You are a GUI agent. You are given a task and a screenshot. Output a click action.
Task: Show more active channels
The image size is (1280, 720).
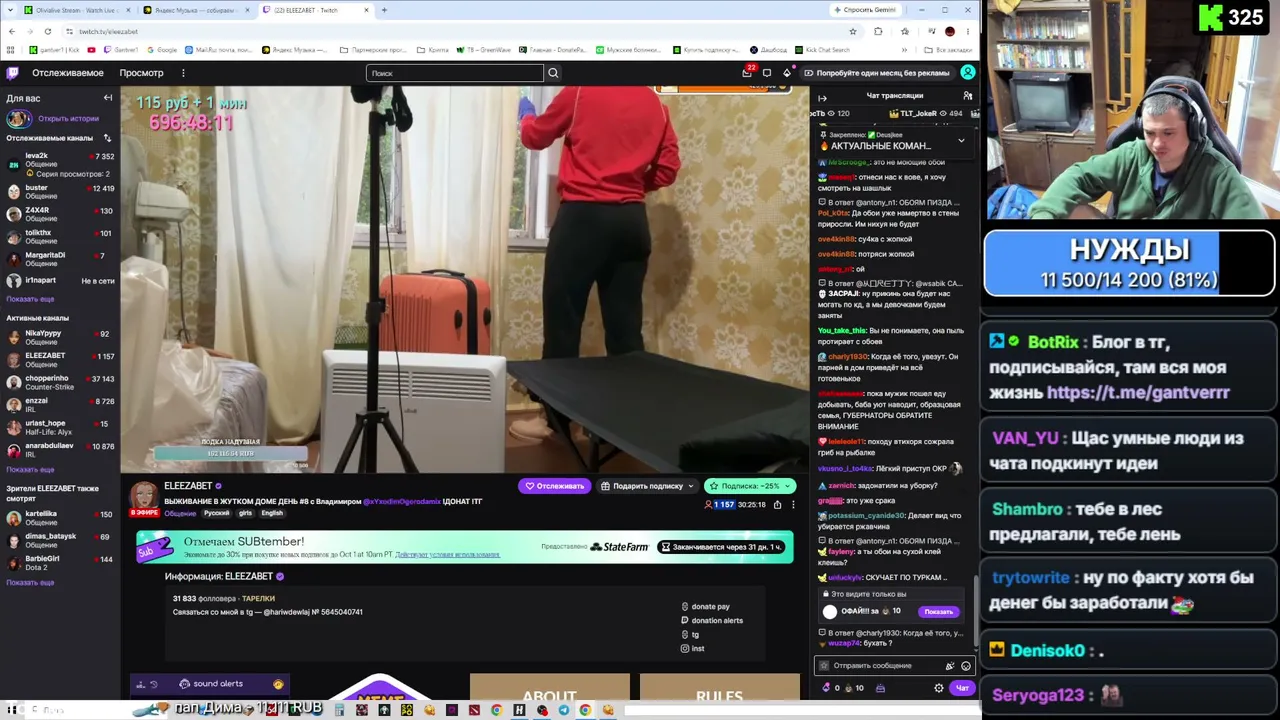pyautogui.click(x=30, y=469)
